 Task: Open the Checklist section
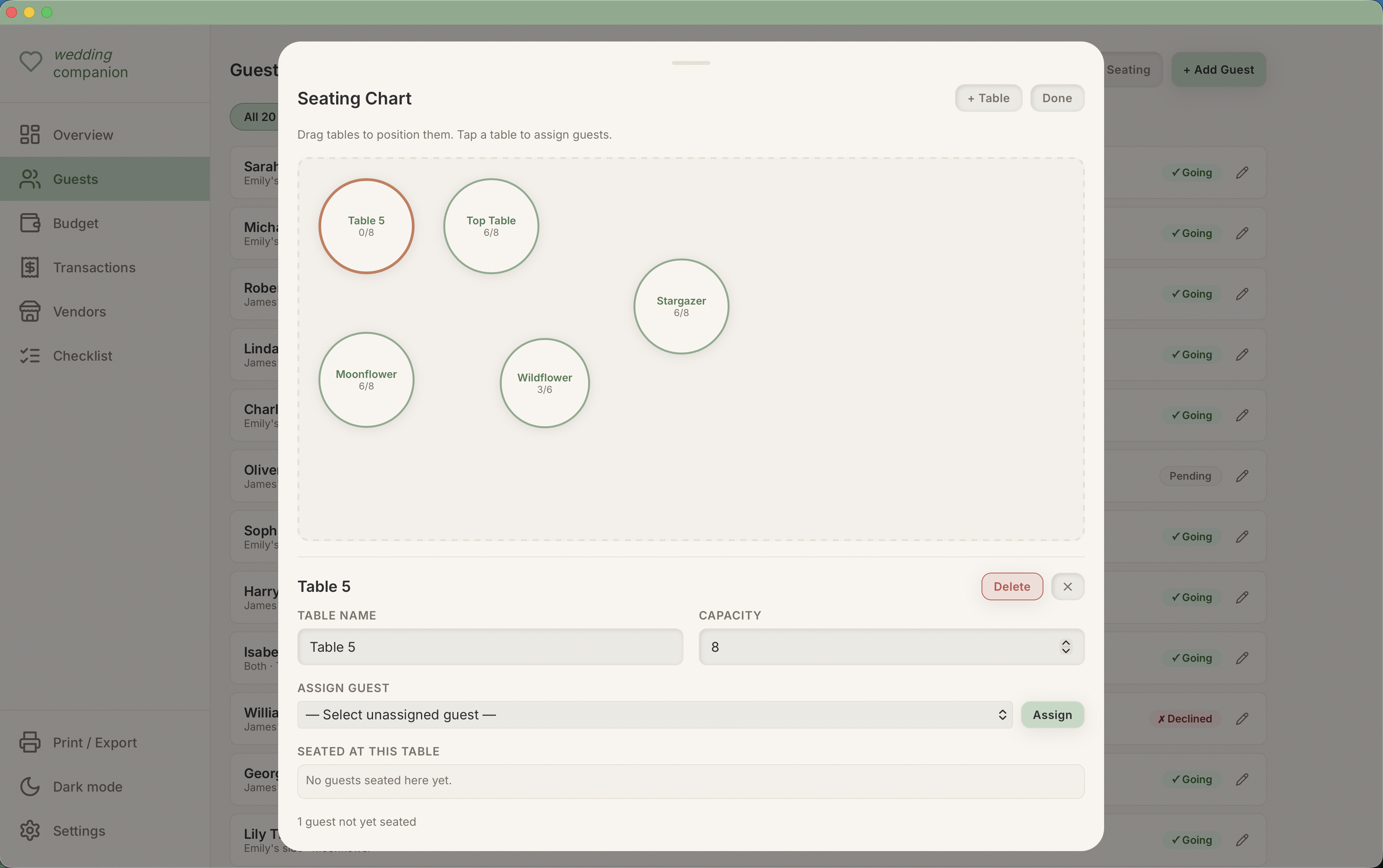pyautogui.click(x=82, y=355)
